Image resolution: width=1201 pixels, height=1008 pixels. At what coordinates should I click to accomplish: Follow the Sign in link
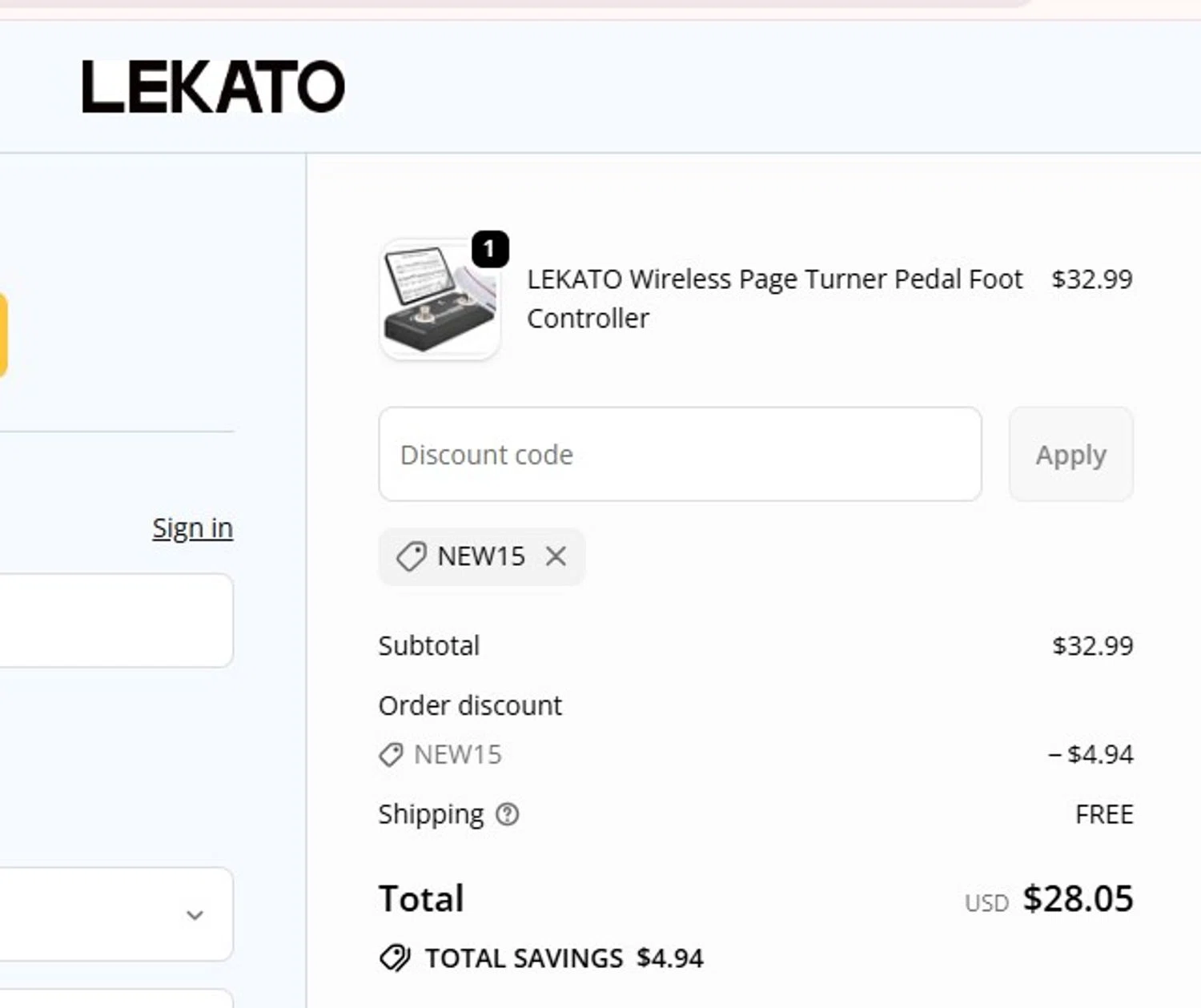click(193, 528)
